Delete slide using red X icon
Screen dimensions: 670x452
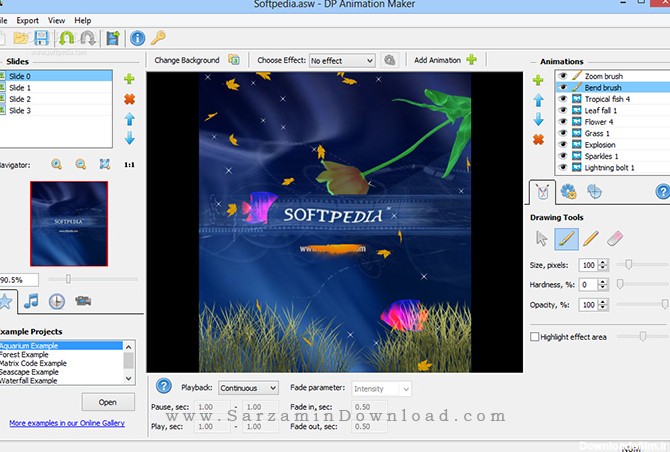129,99
